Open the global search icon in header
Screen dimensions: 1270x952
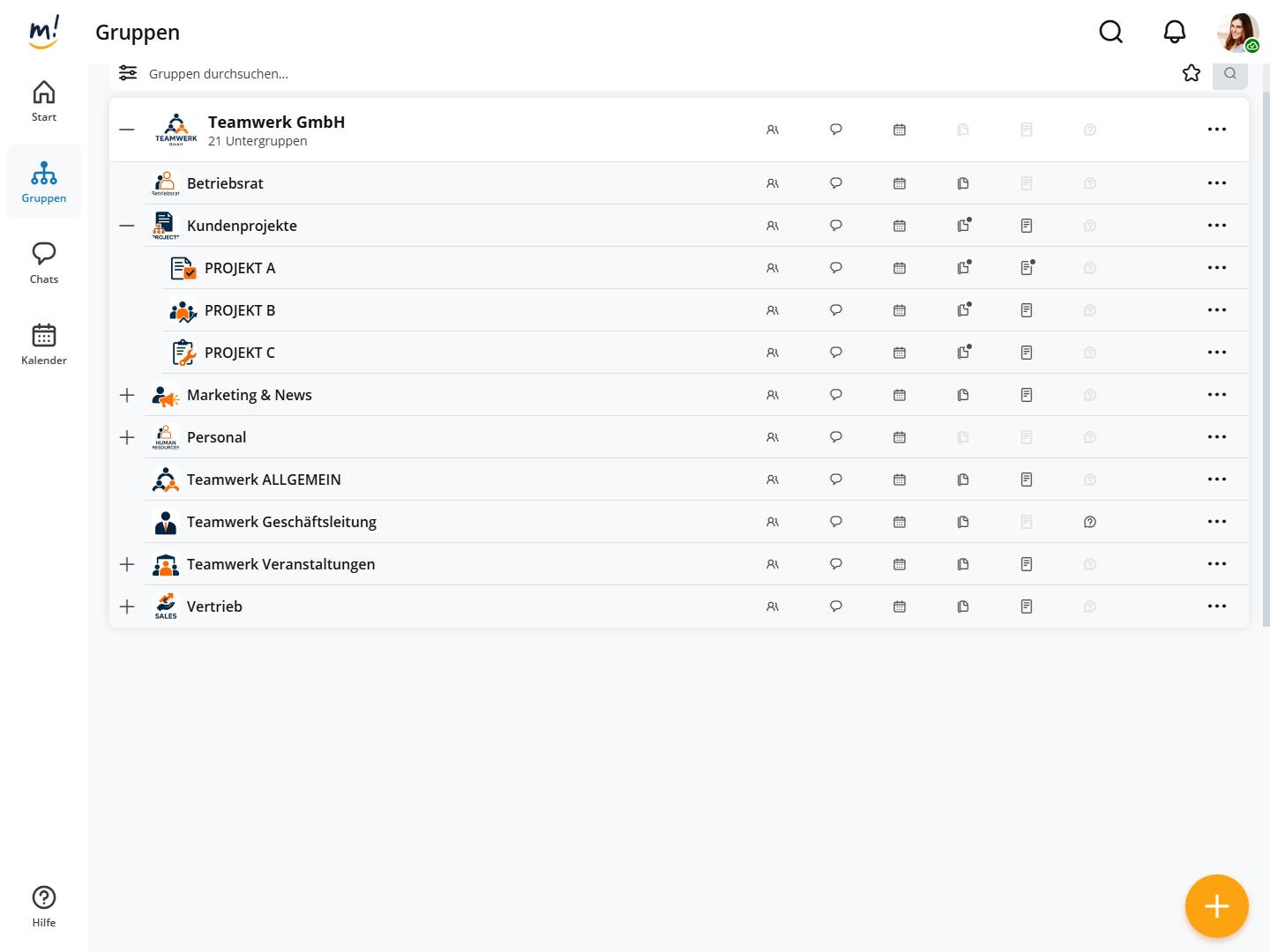point(1111,33)
